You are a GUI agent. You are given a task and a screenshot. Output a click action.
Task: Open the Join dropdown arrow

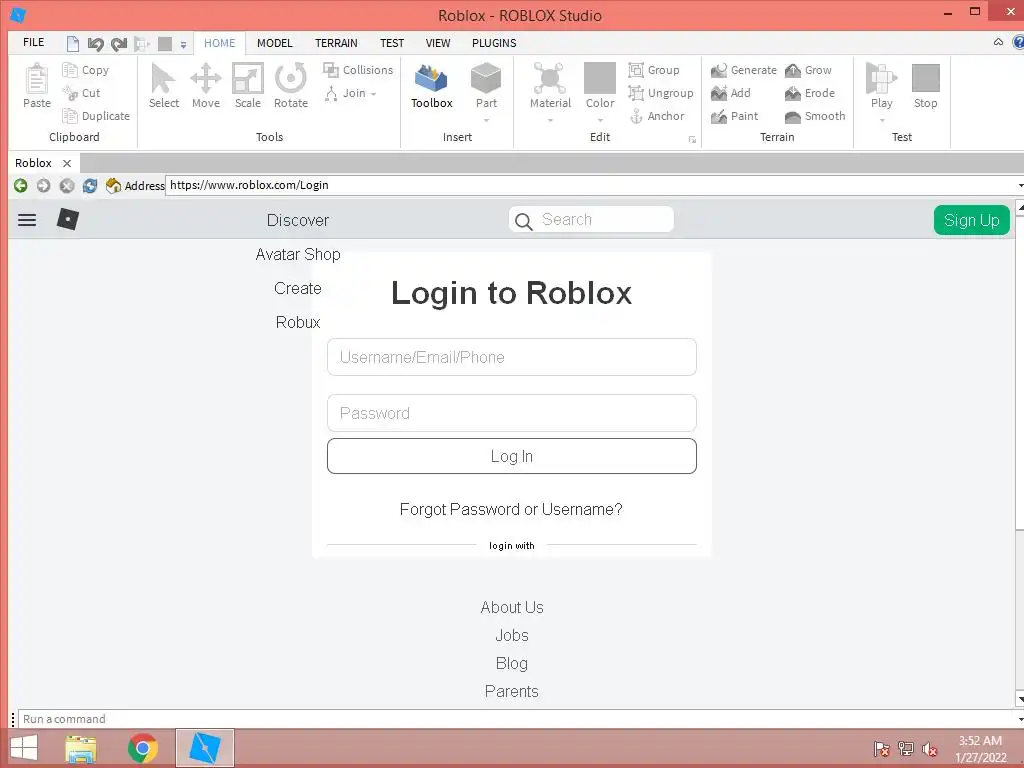coord(374,94)
